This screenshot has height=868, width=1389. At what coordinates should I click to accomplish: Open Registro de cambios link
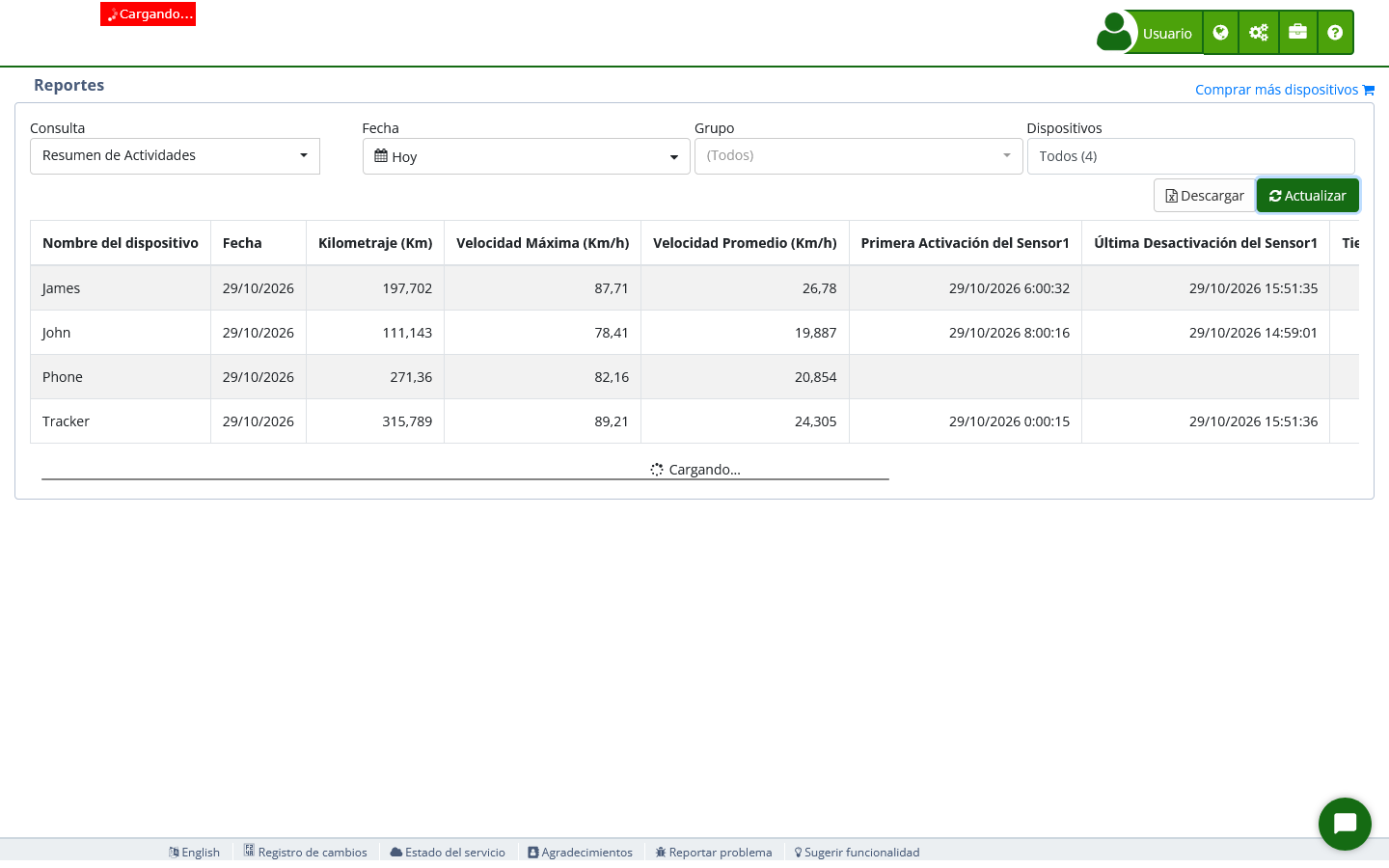tap(305, 853)
